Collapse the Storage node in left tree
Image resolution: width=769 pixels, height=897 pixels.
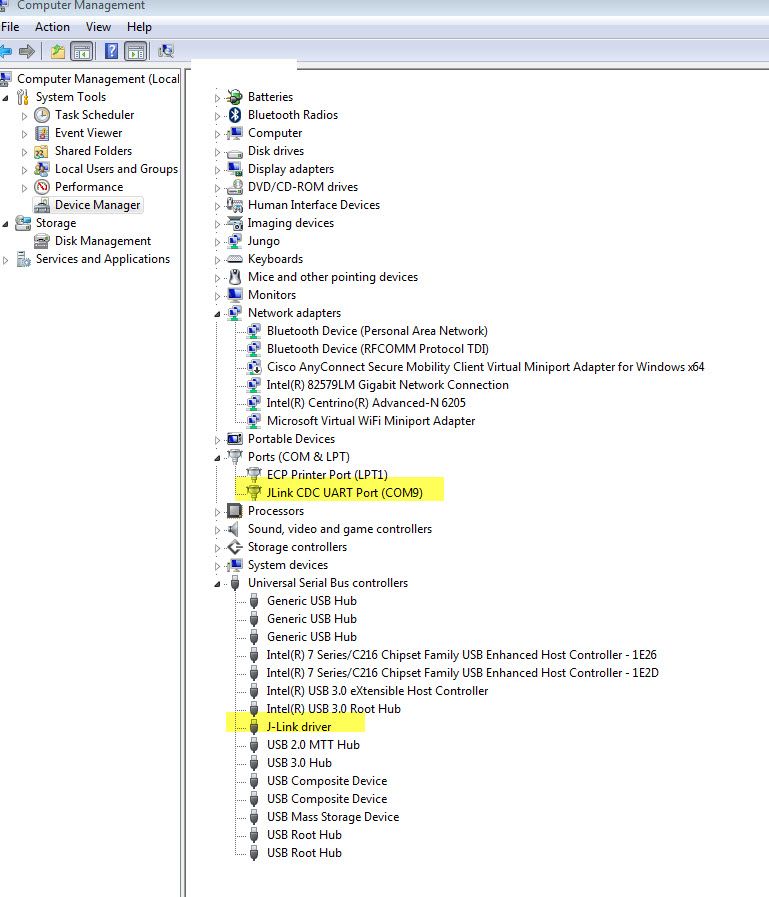[x=6, y=224]
